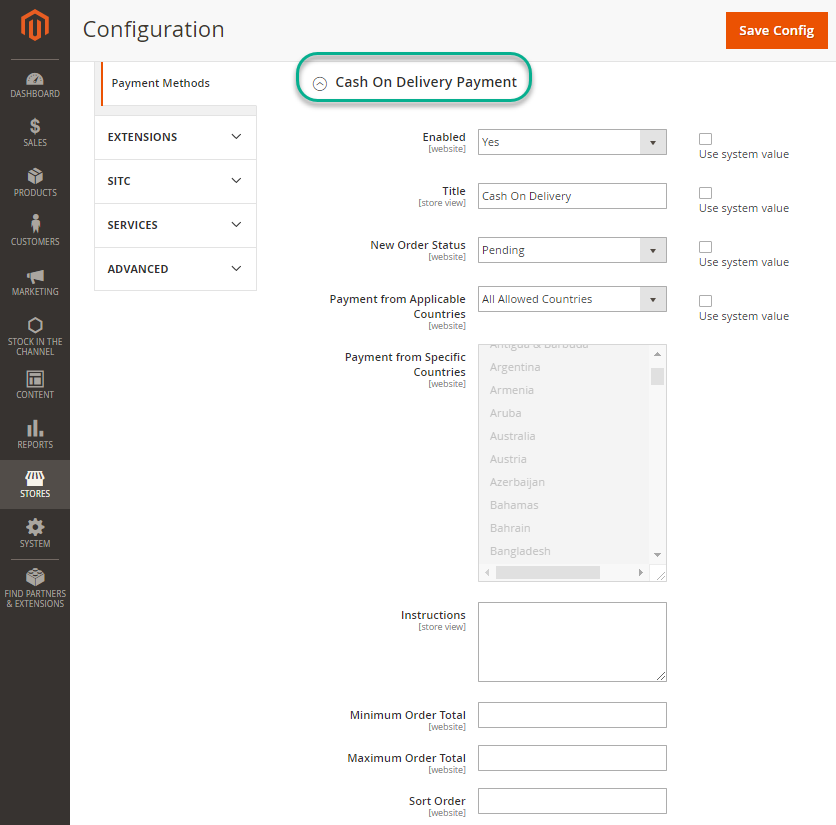Image resolution: width=836 pixels, height=825 pixels.
Task: Expand the EXTENSIONS section
Action: pos(175,137)
